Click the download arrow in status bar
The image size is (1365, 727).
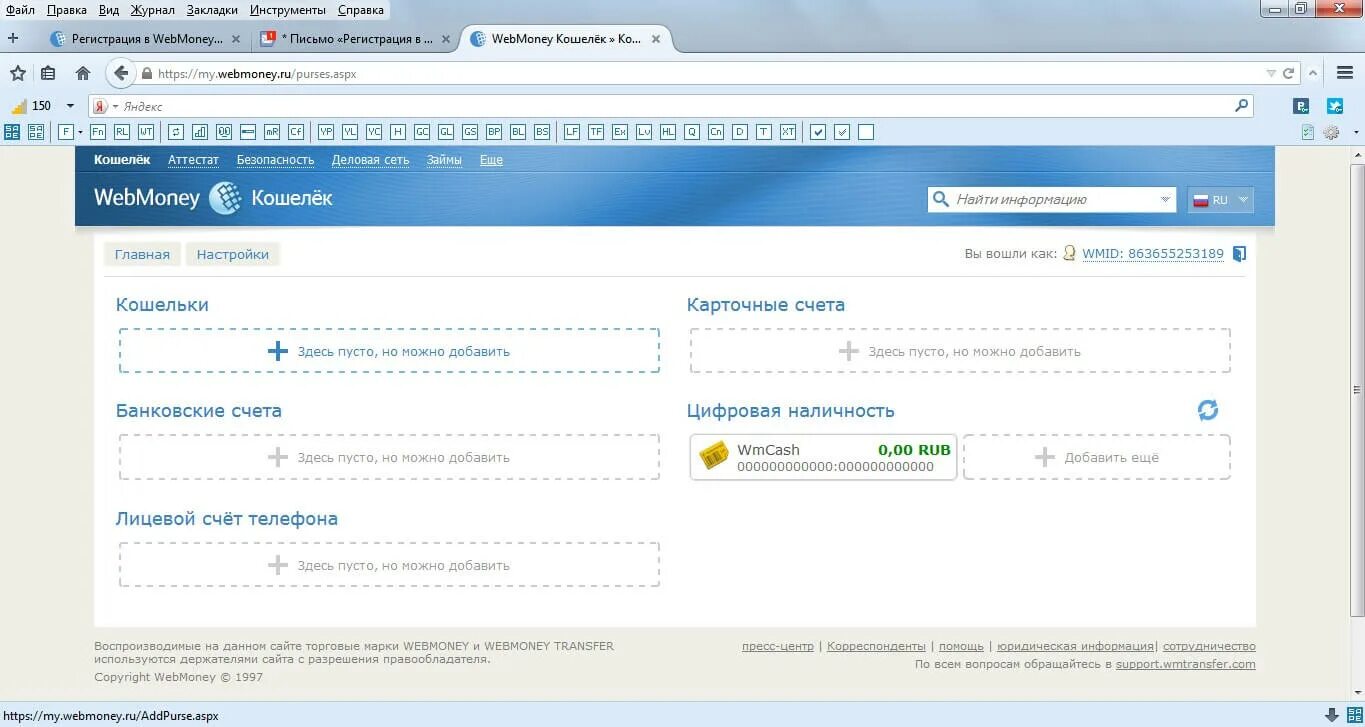[1331, 715]
